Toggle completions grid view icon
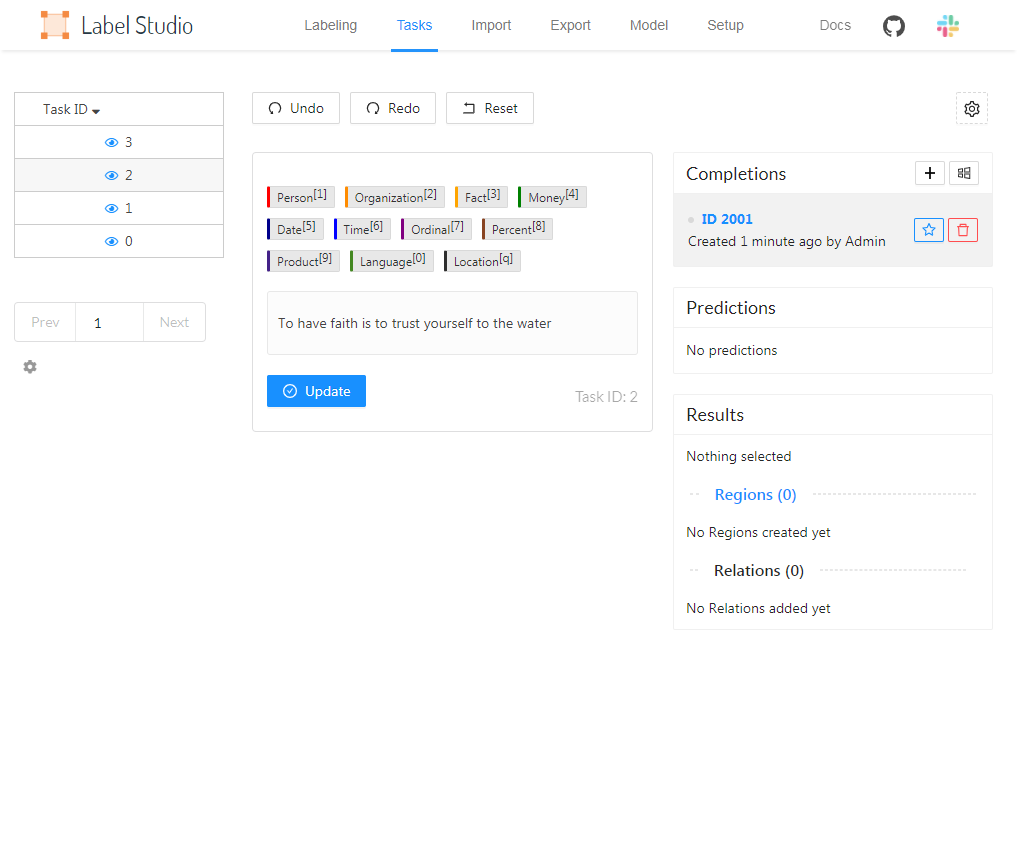The width and height of the screenshot is (1017, 866). point(964,173)
